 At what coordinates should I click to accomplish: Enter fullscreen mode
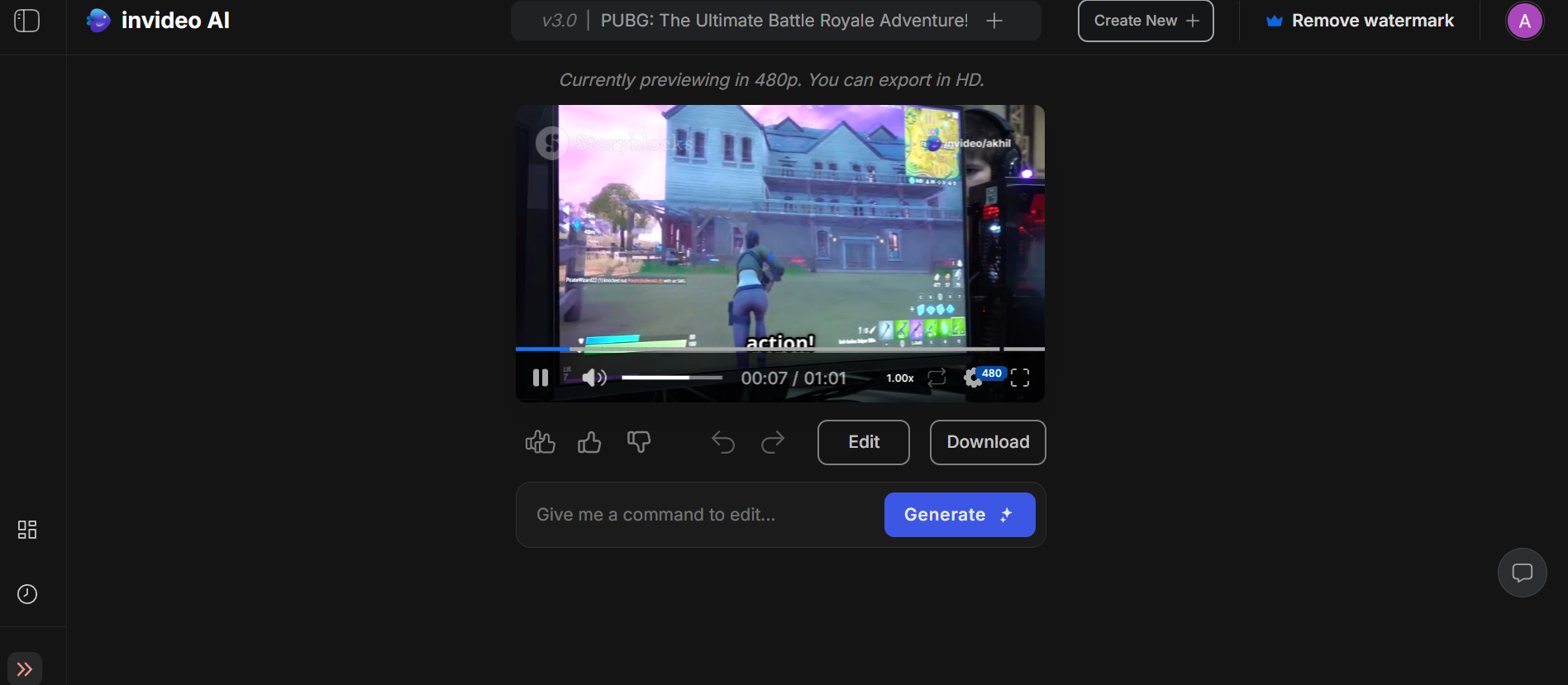[1020, 378]
